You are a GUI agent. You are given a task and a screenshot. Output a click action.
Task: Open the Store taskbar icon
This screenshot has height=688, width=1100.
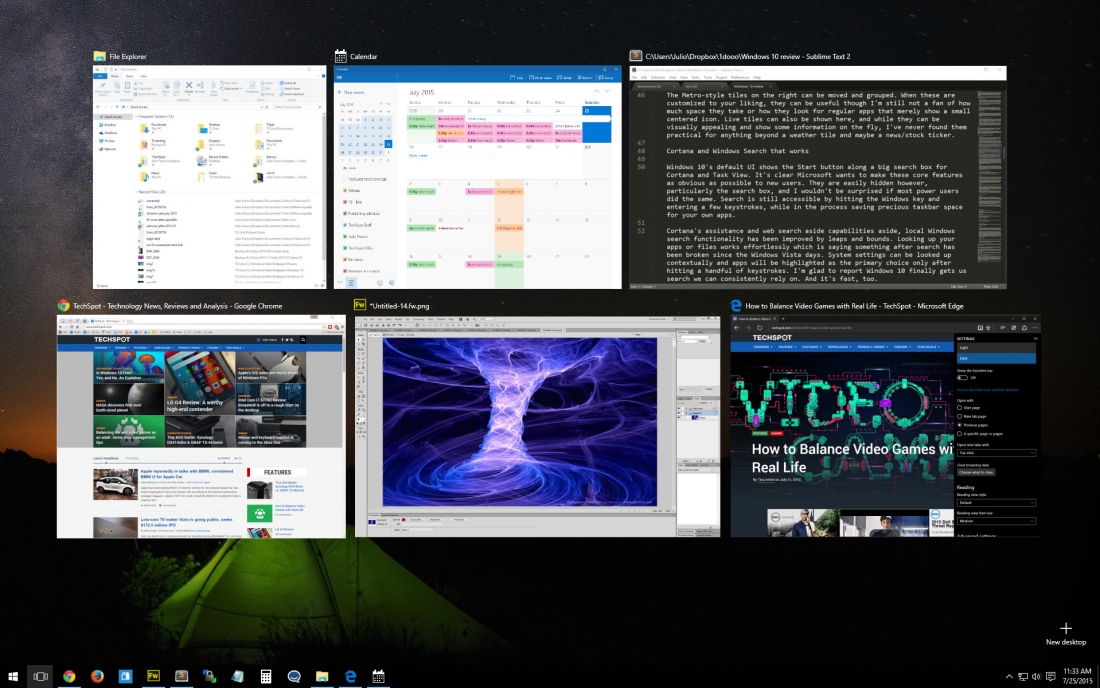coord(125,676)
